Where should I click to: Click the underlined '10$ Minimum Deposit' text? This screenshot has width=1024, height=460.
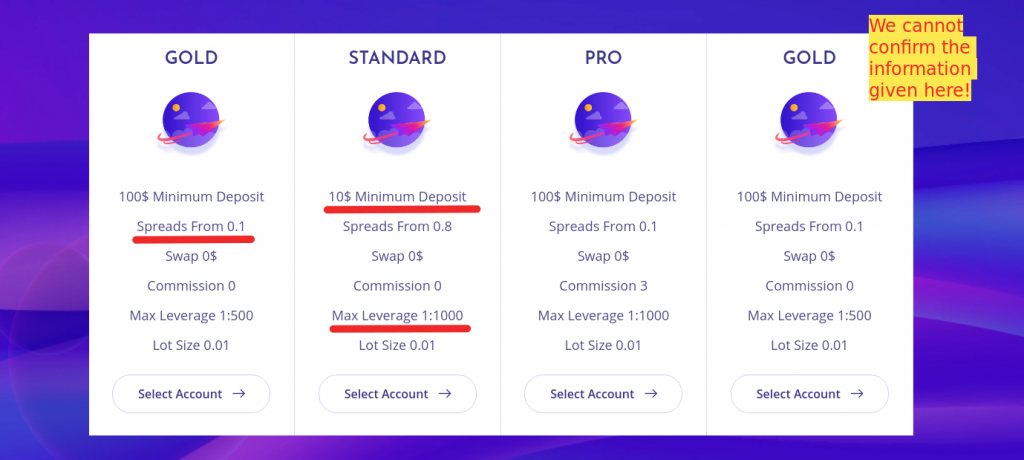click(397, 197)
